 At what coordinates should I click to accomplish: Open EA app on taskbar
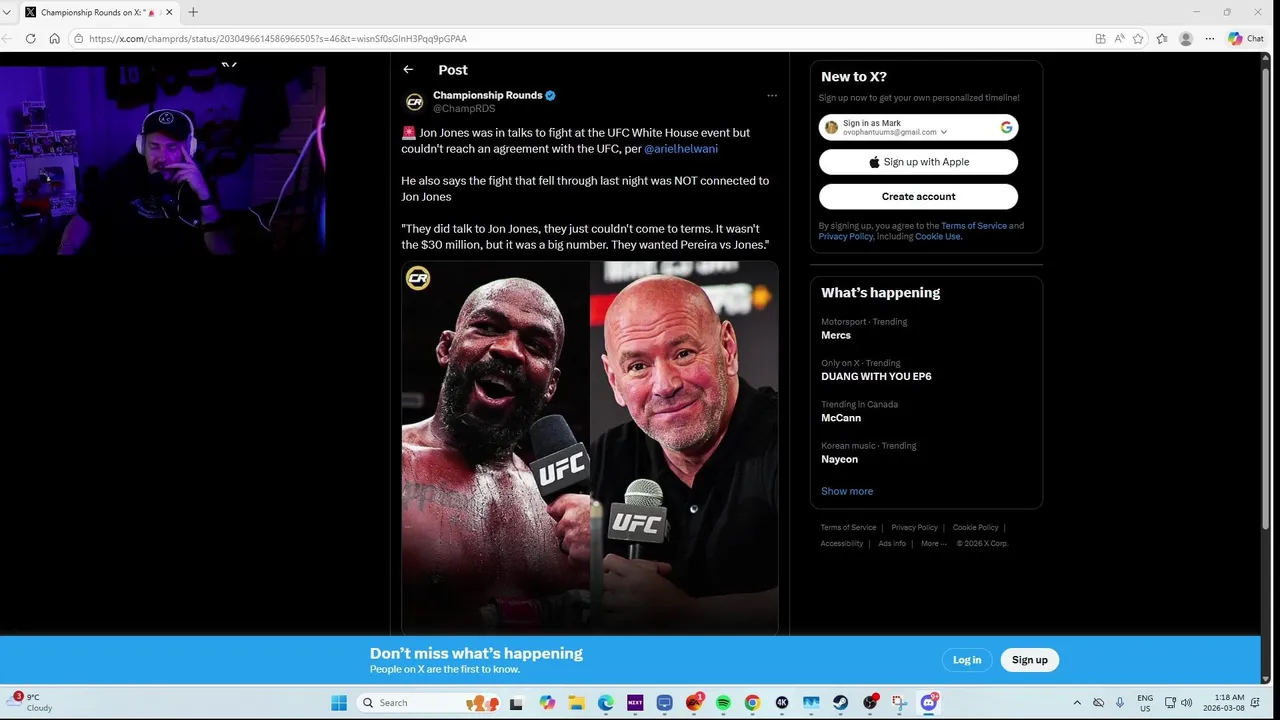click(694, 703)
